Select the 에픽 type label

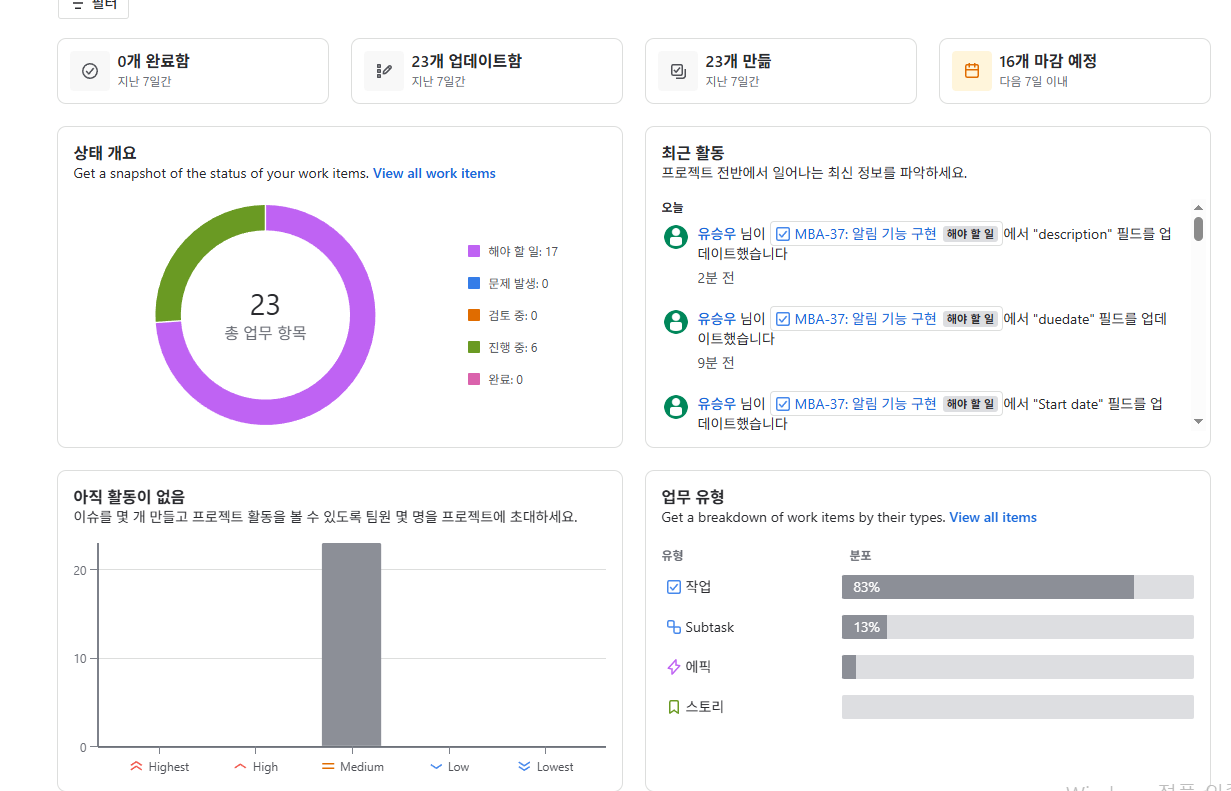(698, 667)
